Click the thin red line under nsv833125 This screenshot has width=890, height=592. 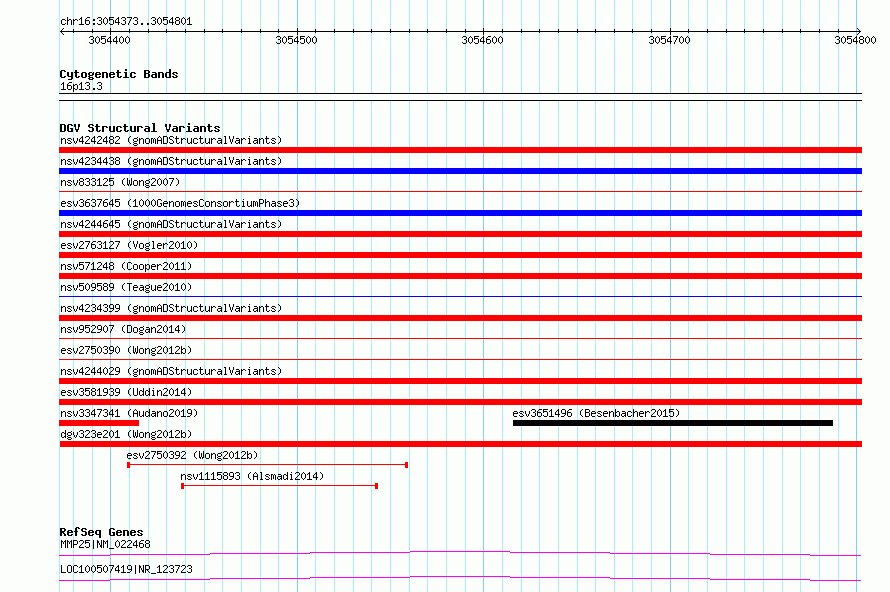(x=460, y=191)
